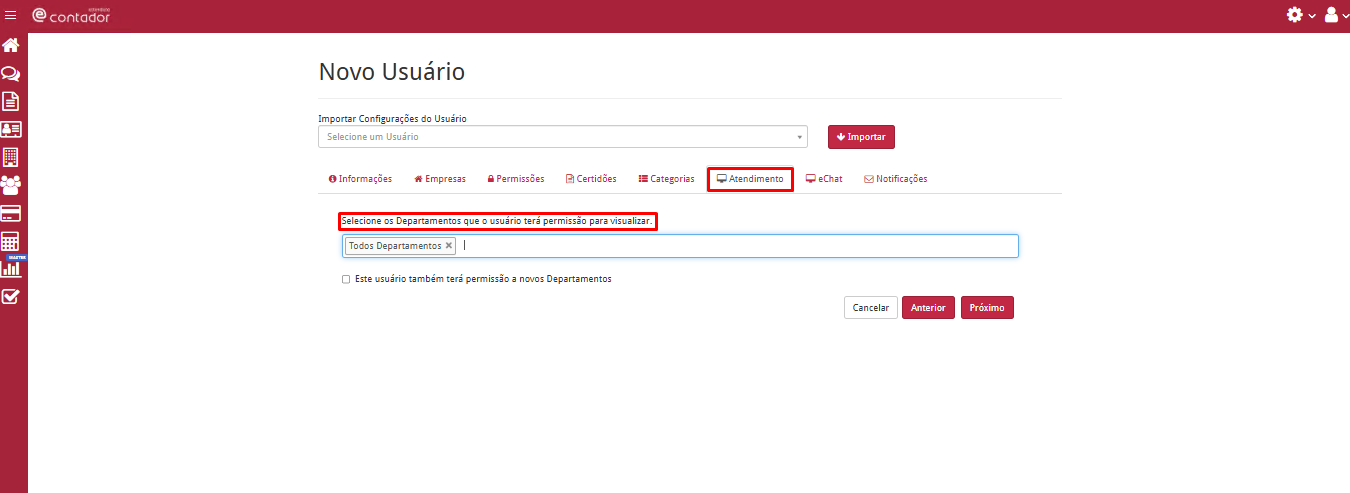Enable permission to new Departamentos checkbox
1350x493 pixels.
click(x=346, y=280)
